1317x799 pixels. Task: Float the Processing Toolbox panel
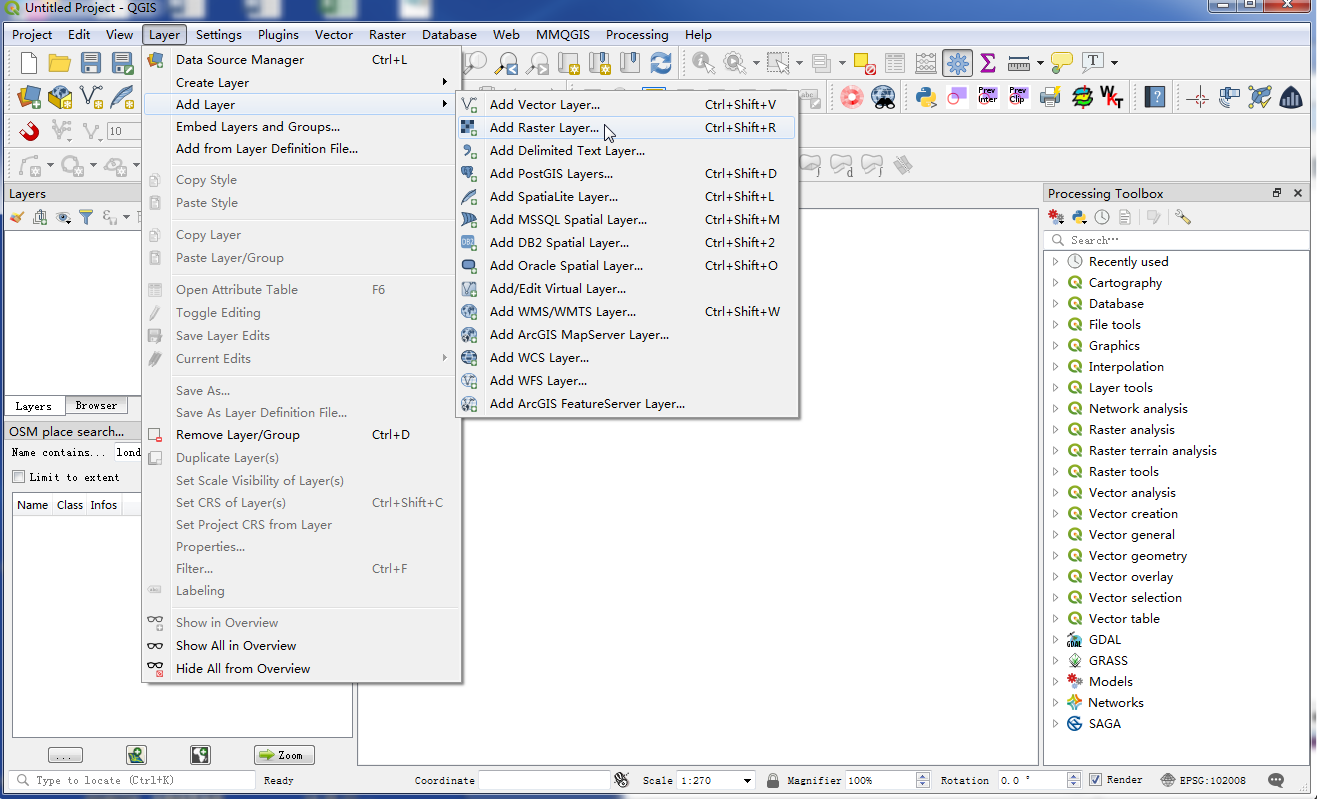(x=1277, y=193)
